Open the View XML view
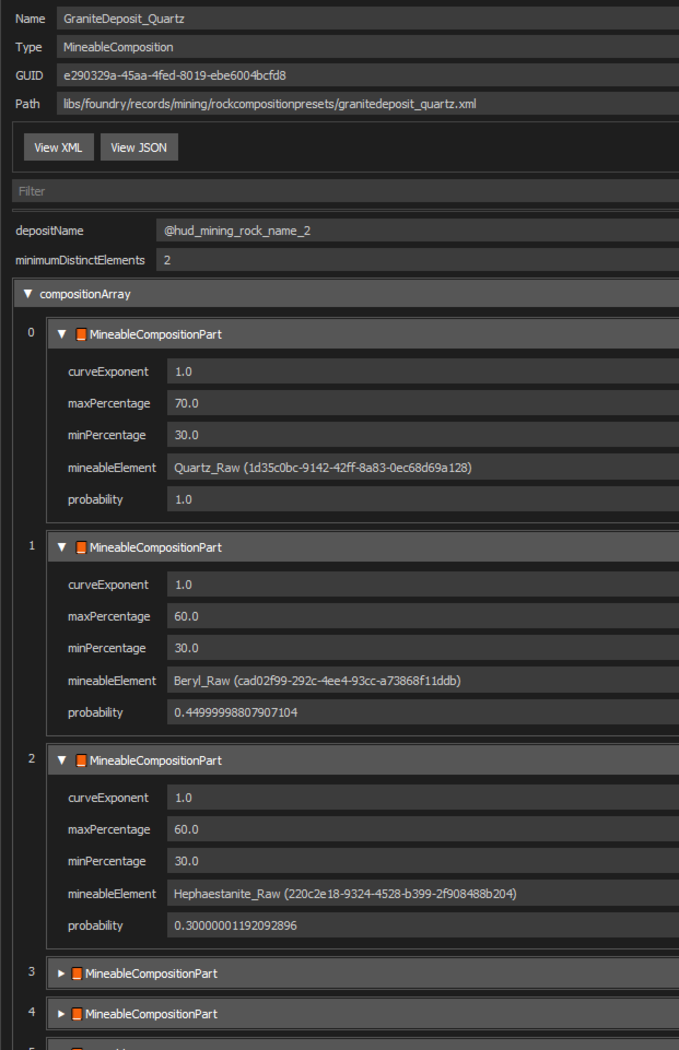Image resolution: width=679 pixels, height=1050 pixels. (58, 146)
